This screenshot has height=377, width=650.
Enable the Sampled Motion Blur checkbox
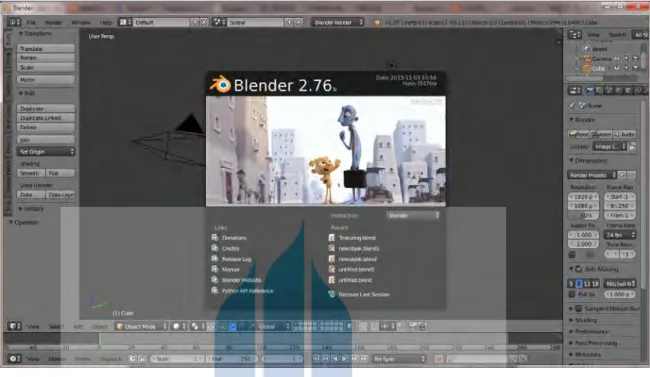coord(579,309)
